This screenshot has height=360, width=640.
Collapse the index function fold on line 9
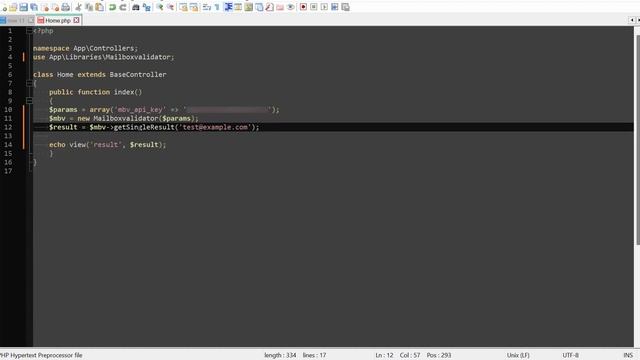click(x=29, y=101)
